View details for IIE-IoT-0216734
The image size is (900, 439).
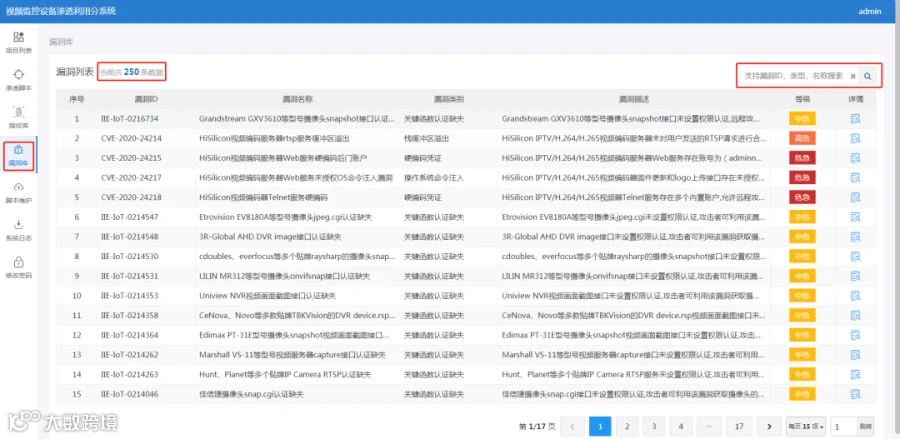(855, 119)
